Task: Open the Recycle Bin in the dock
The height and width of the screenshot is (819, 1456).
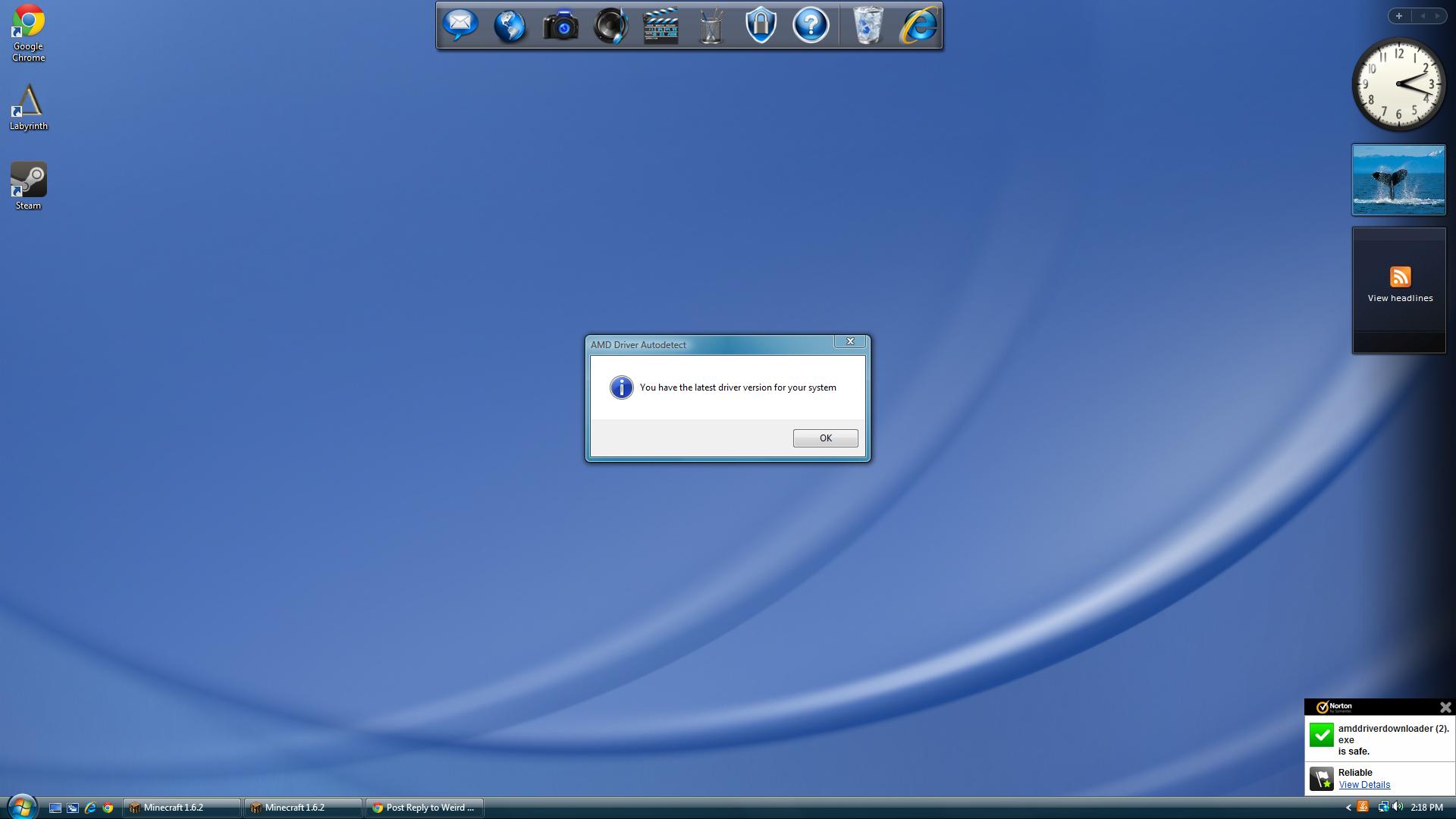Action: pos(868,26)
